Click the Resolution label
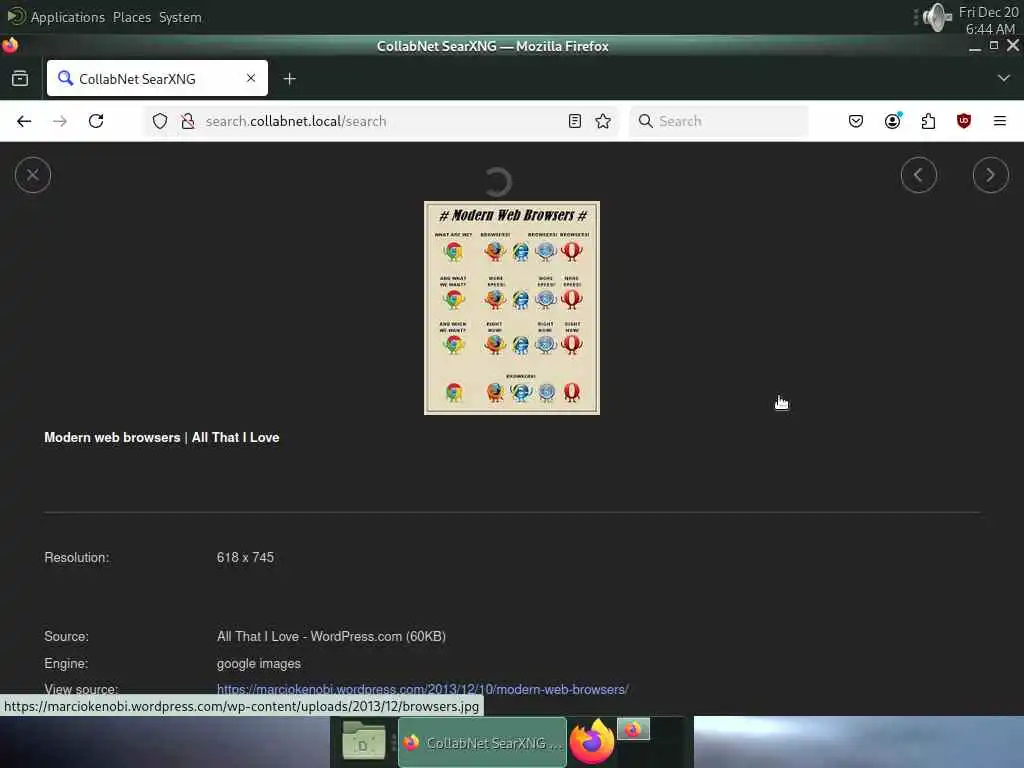 76,557
